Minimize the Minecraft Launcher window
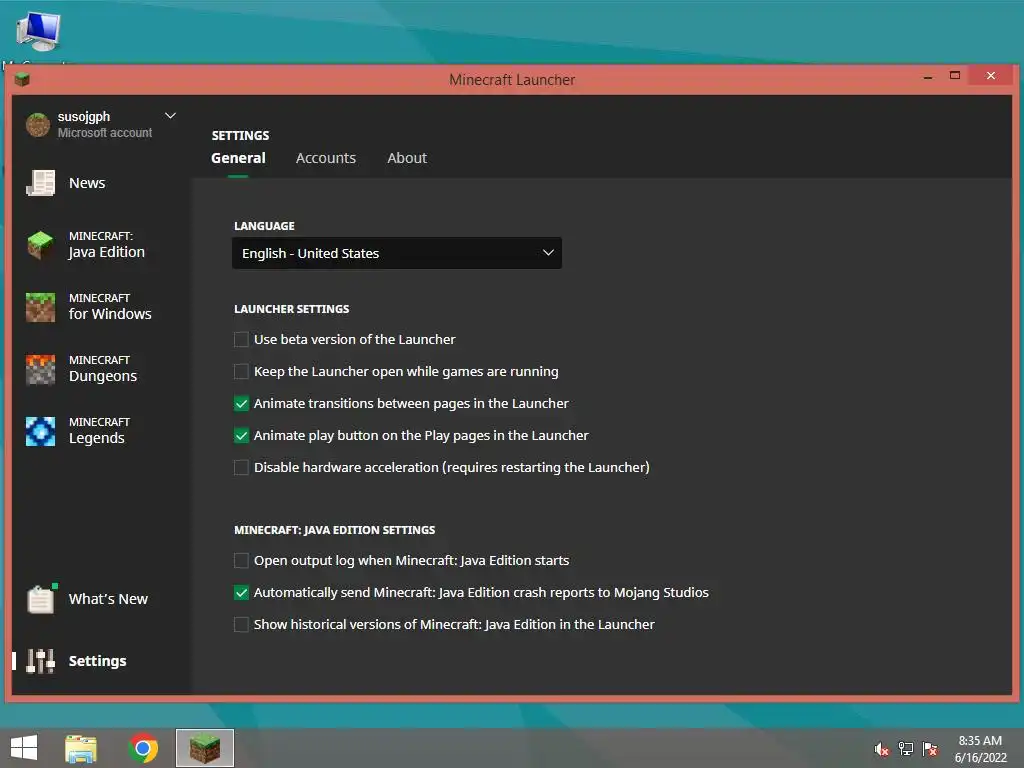Screen dimensions: 1024x768 (927, 77)
